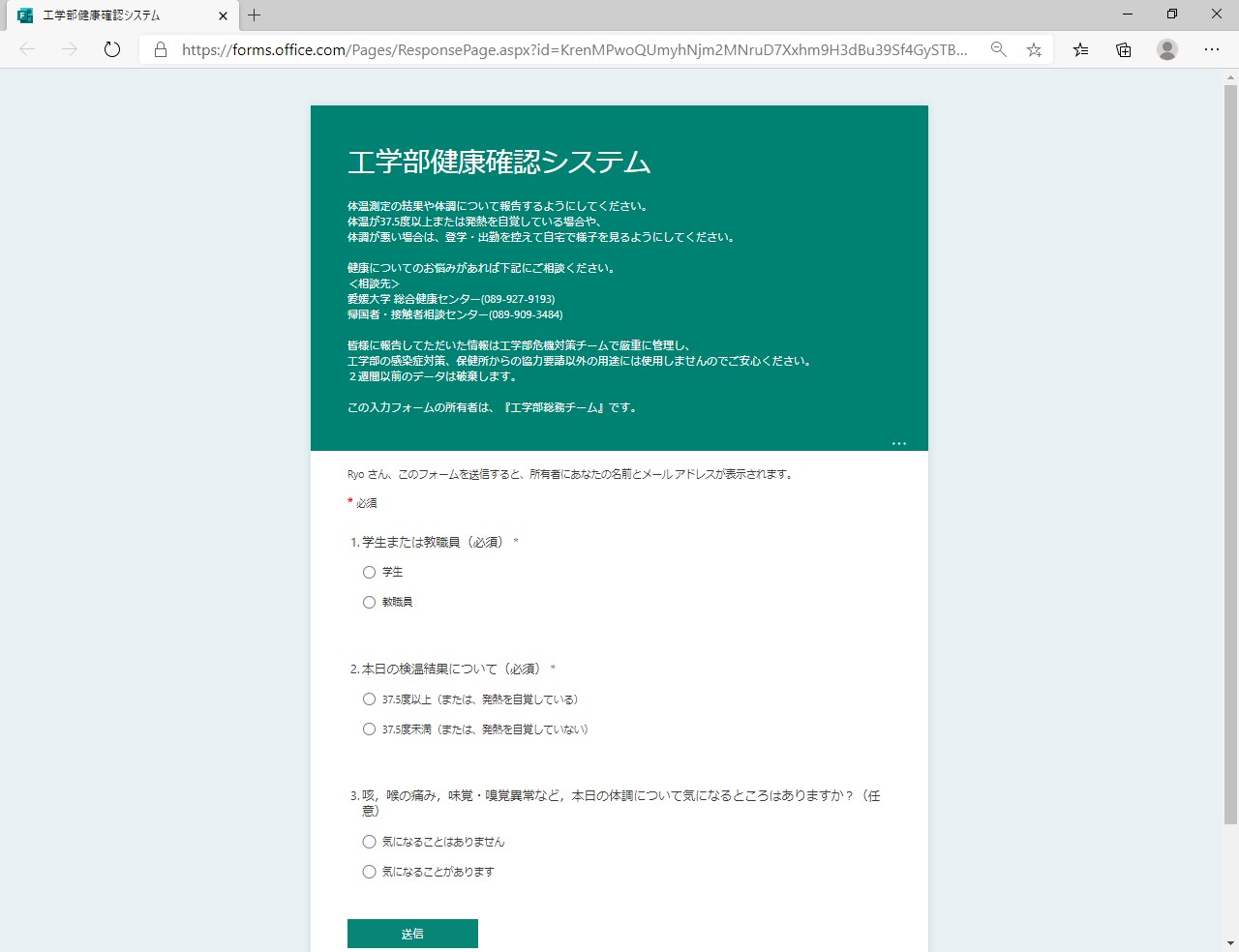Choose 37.5度未満 temperature option

[369, 729]
